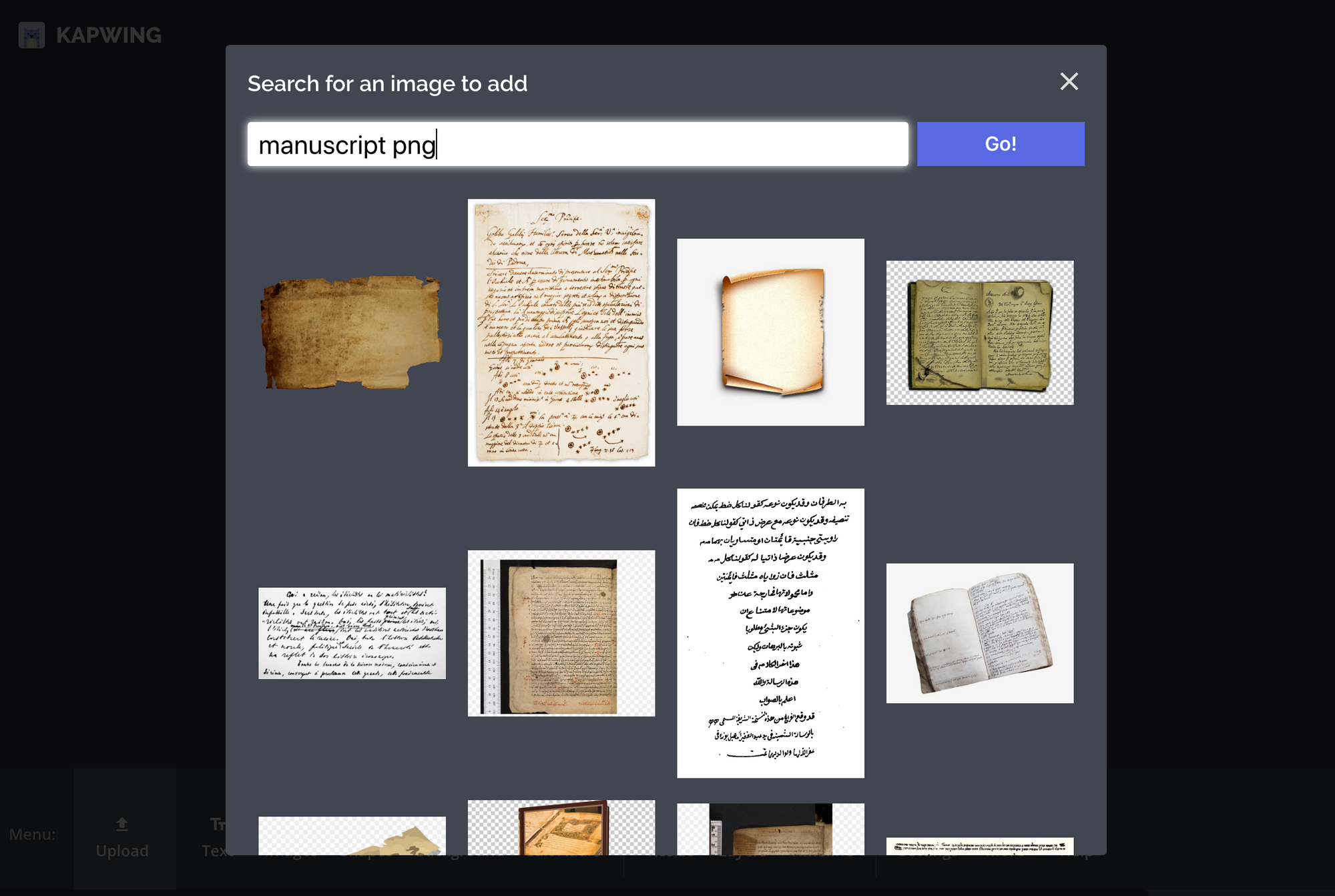Select the small Hebrew text strip thumbnail
The image size is (1335, 896).
click(x=980, y=846)
